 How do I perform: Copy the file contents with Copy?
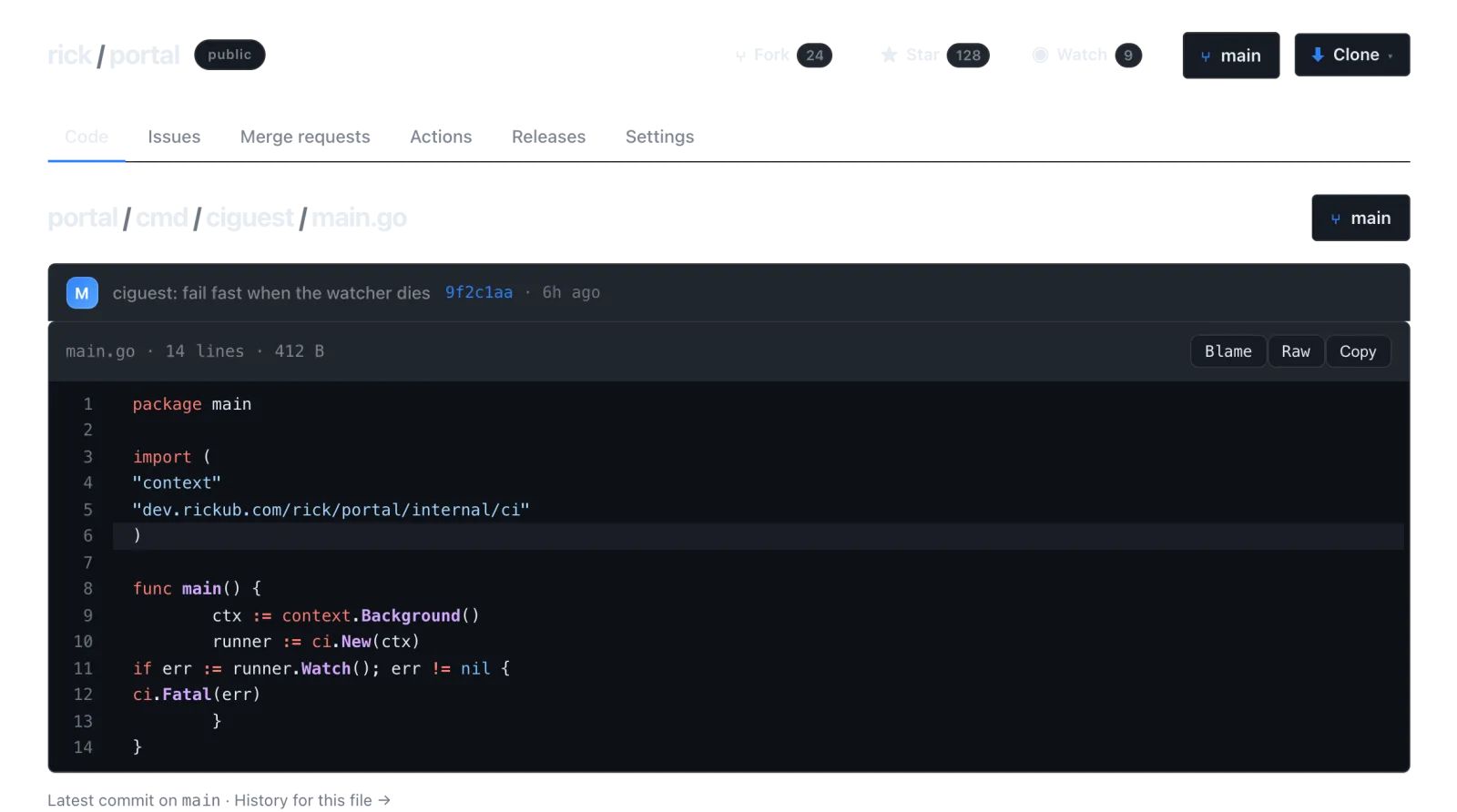[x=1358, y=351]
